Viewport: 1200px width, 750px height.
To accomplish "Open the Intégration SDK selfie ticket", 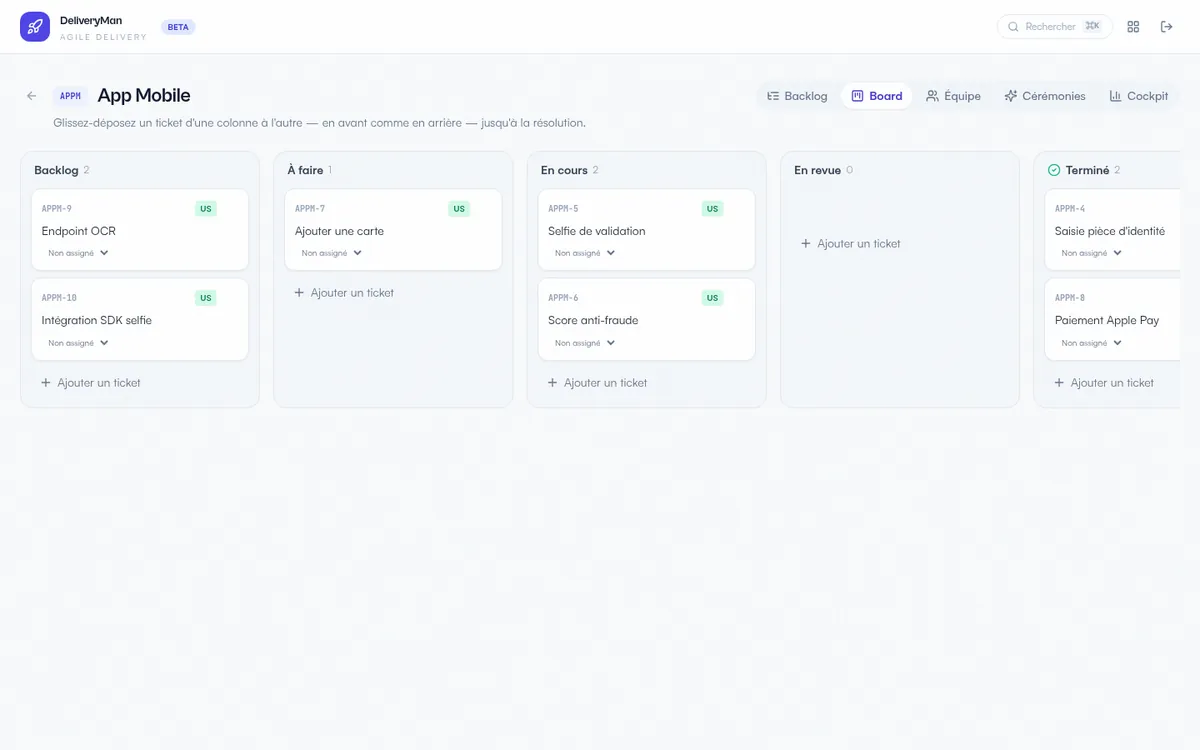I will (x=140, y=320).
